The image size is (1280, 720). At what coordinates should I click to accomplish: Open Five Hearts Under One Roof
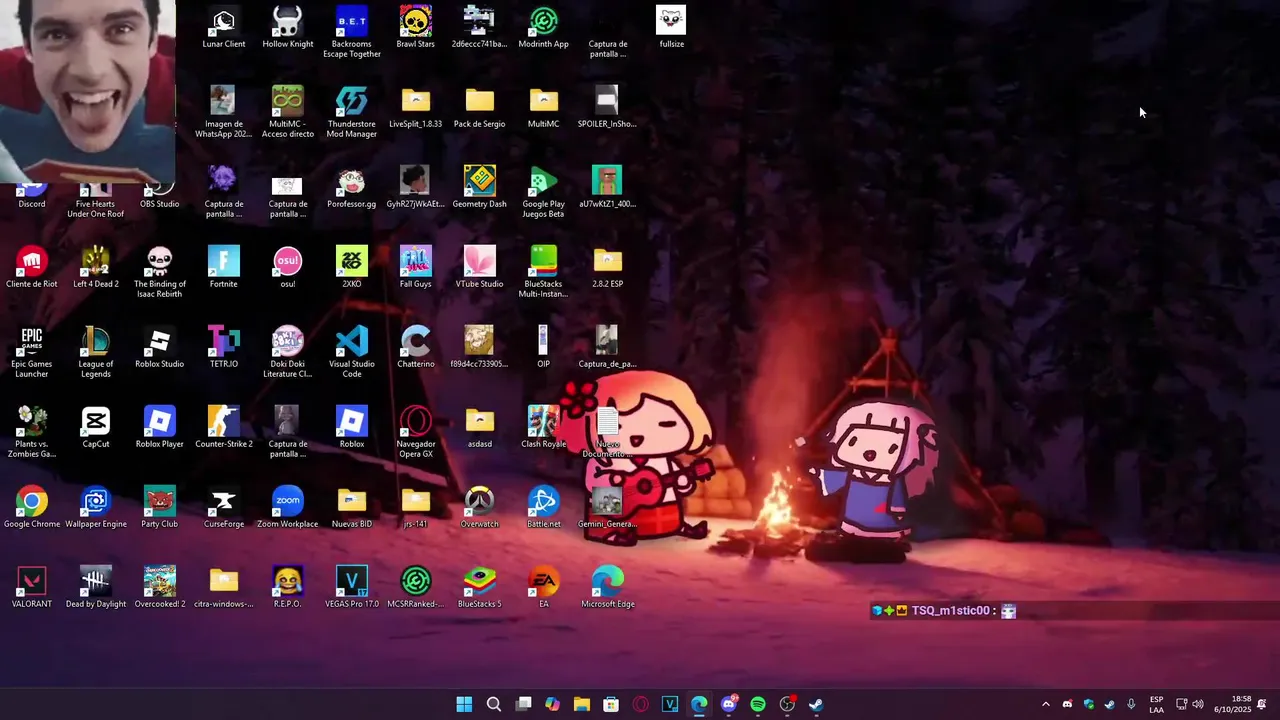[x=96, y=198]
